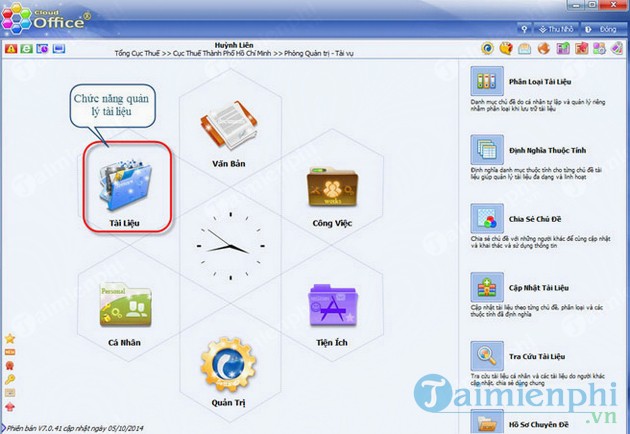Screen dimensions: 630x434
Task: Click the red award ribbon sidebar icon
Action: coord(10,365)
